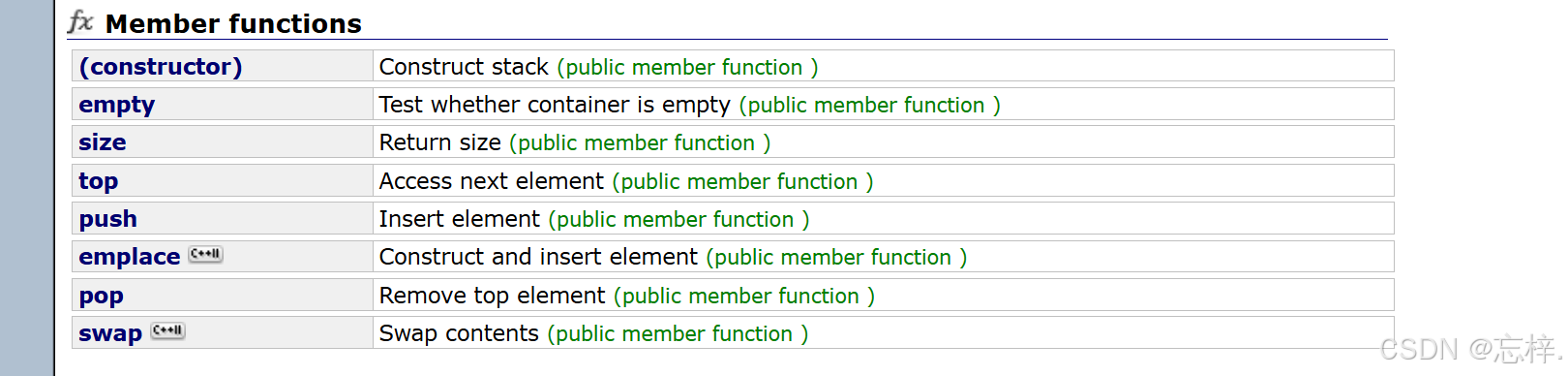Click the pop member function link
1568x376 pixels.
point(102,296)
